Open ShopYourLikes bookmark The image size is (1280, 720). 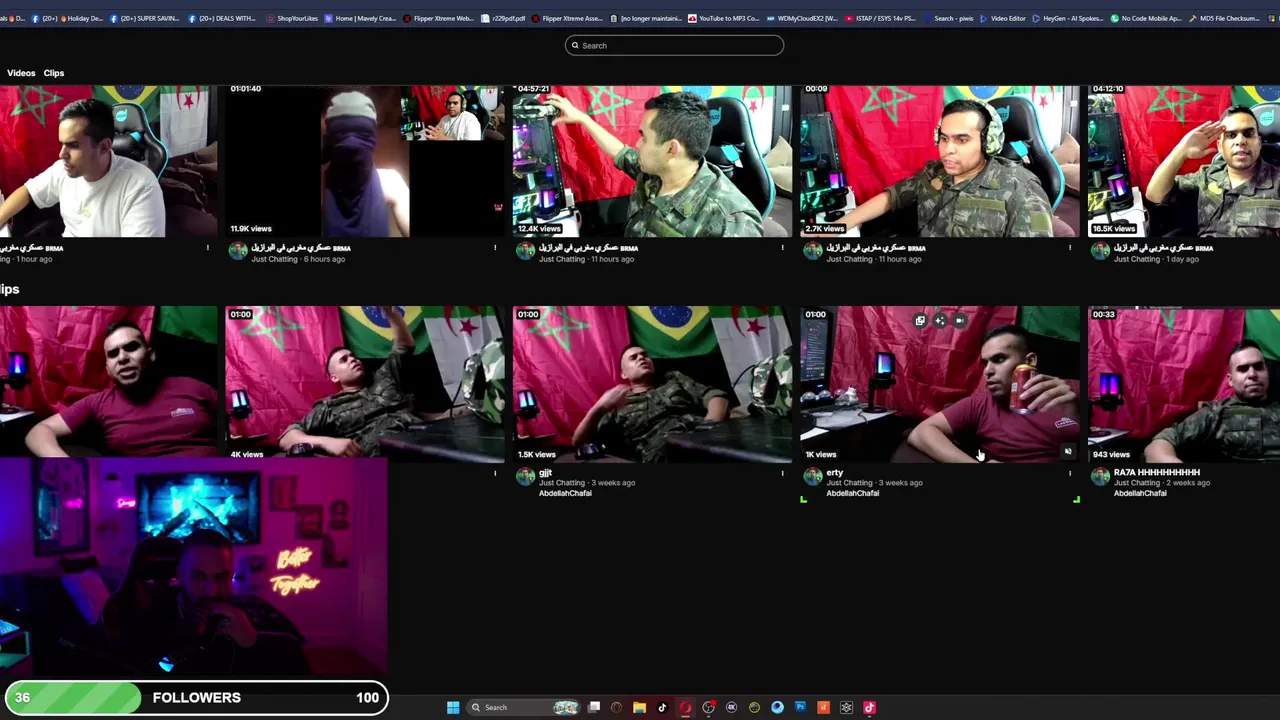(x=291, y=18)
